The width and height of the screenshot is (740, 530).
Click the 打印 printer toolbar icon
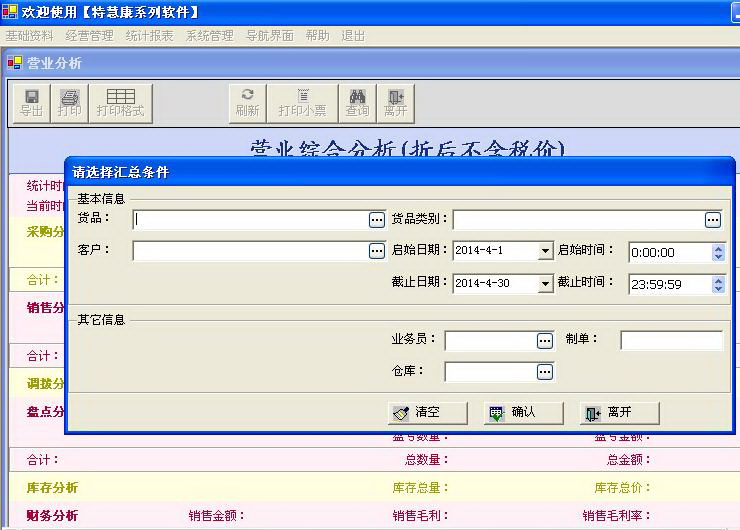(69, 103)
